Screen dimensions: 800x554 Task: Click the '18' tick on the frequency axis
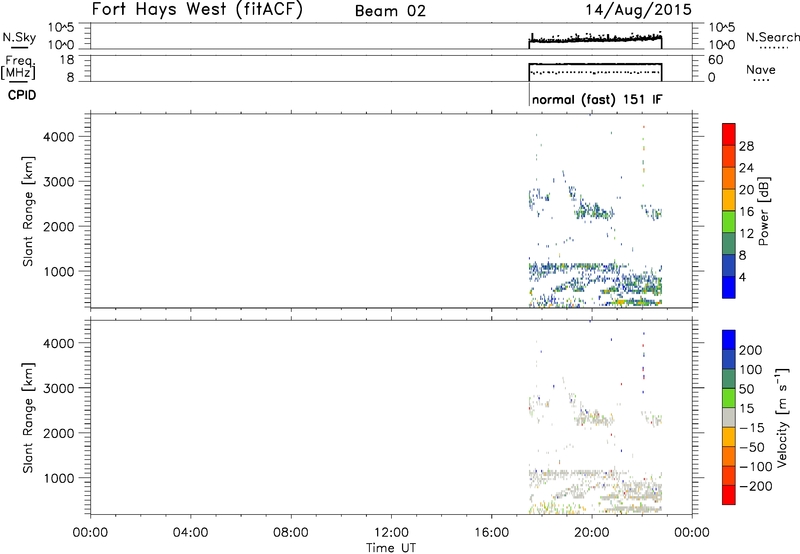(67, 60)
